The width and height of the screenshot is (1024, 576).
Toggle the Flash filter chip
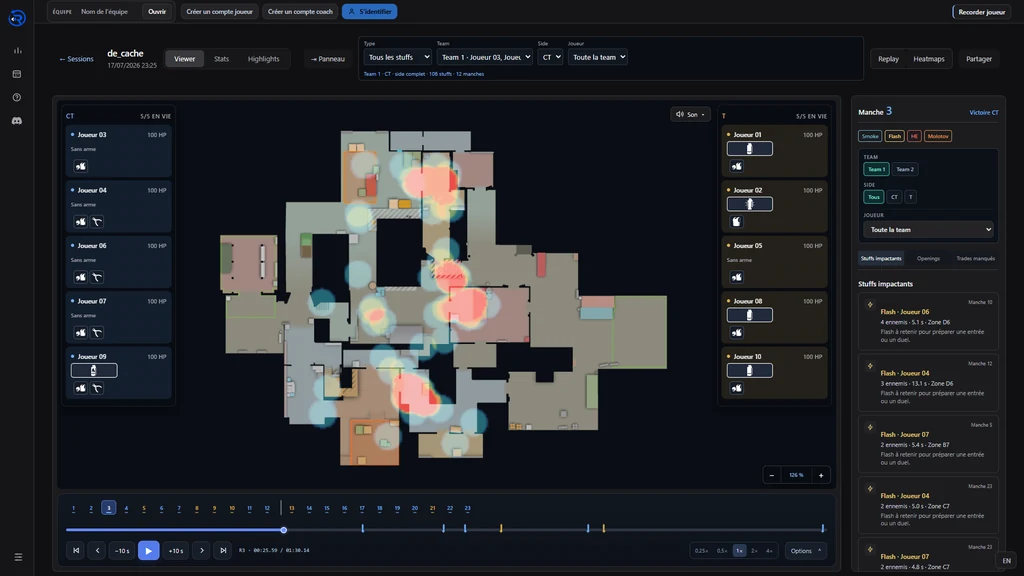tap(894, 136)
